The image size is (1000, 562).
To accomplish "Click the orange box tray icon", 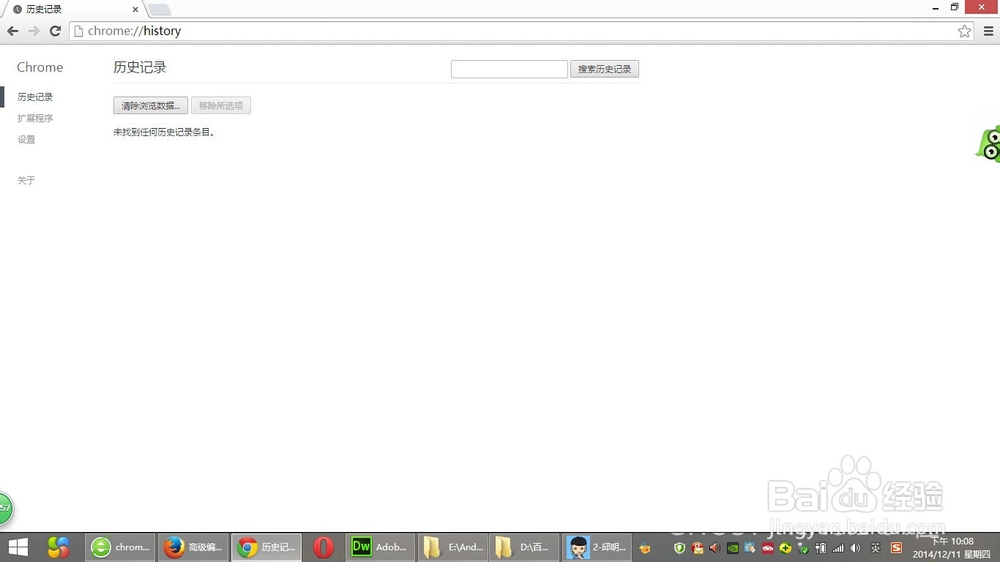I will tap(645, 548).
